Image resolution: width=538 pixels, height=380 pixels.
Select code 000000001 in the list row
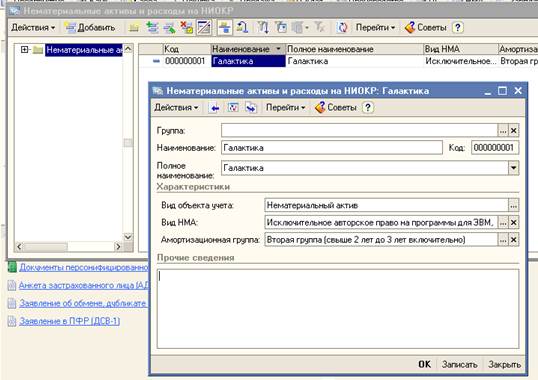tap(185, 61)
